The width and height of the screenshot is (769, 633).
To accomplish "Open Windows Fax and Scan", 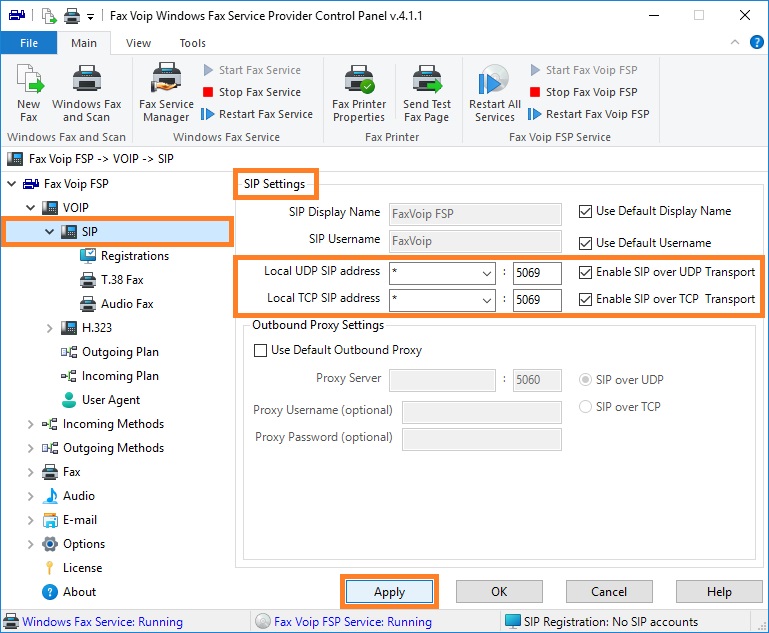I will tap(87, 93).
